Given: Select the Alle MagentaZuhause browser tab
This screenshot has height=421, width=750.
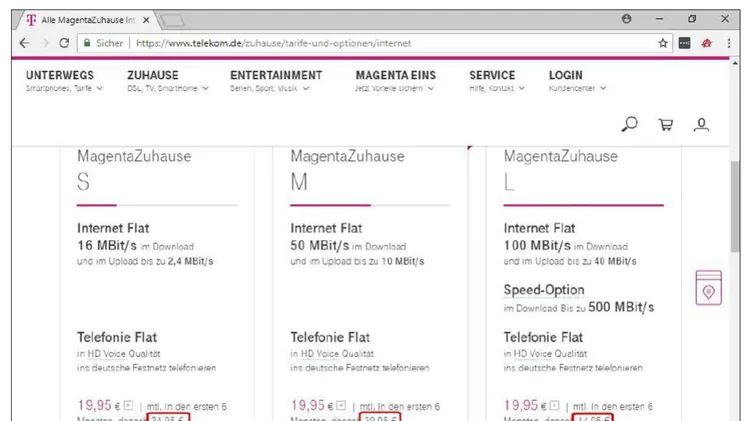Looking at the screenshot, I should click(88, 20).
